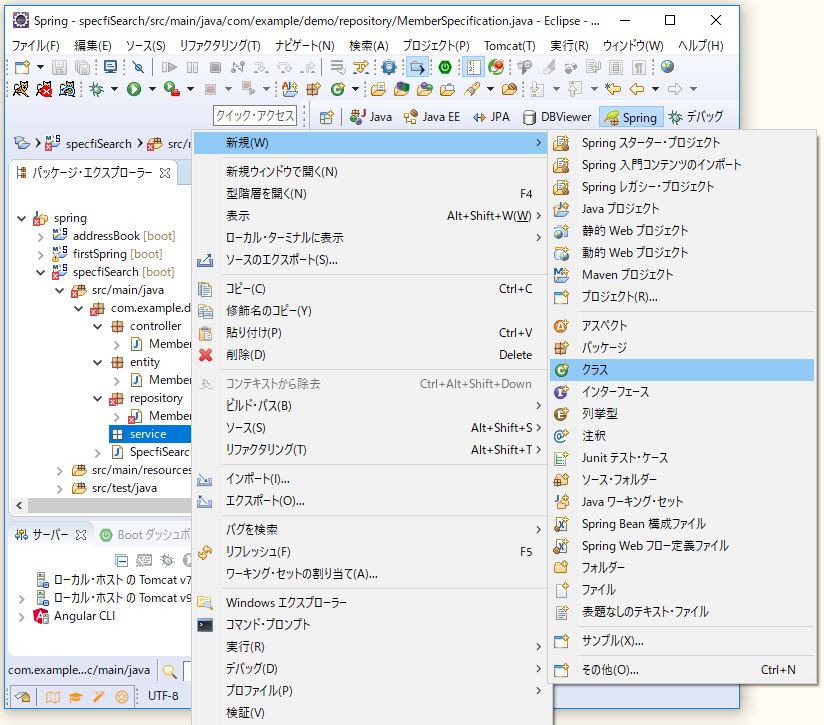824x725 pixels.
Task: Click the Maven プロジェクト icon
Action: (561, 275)
